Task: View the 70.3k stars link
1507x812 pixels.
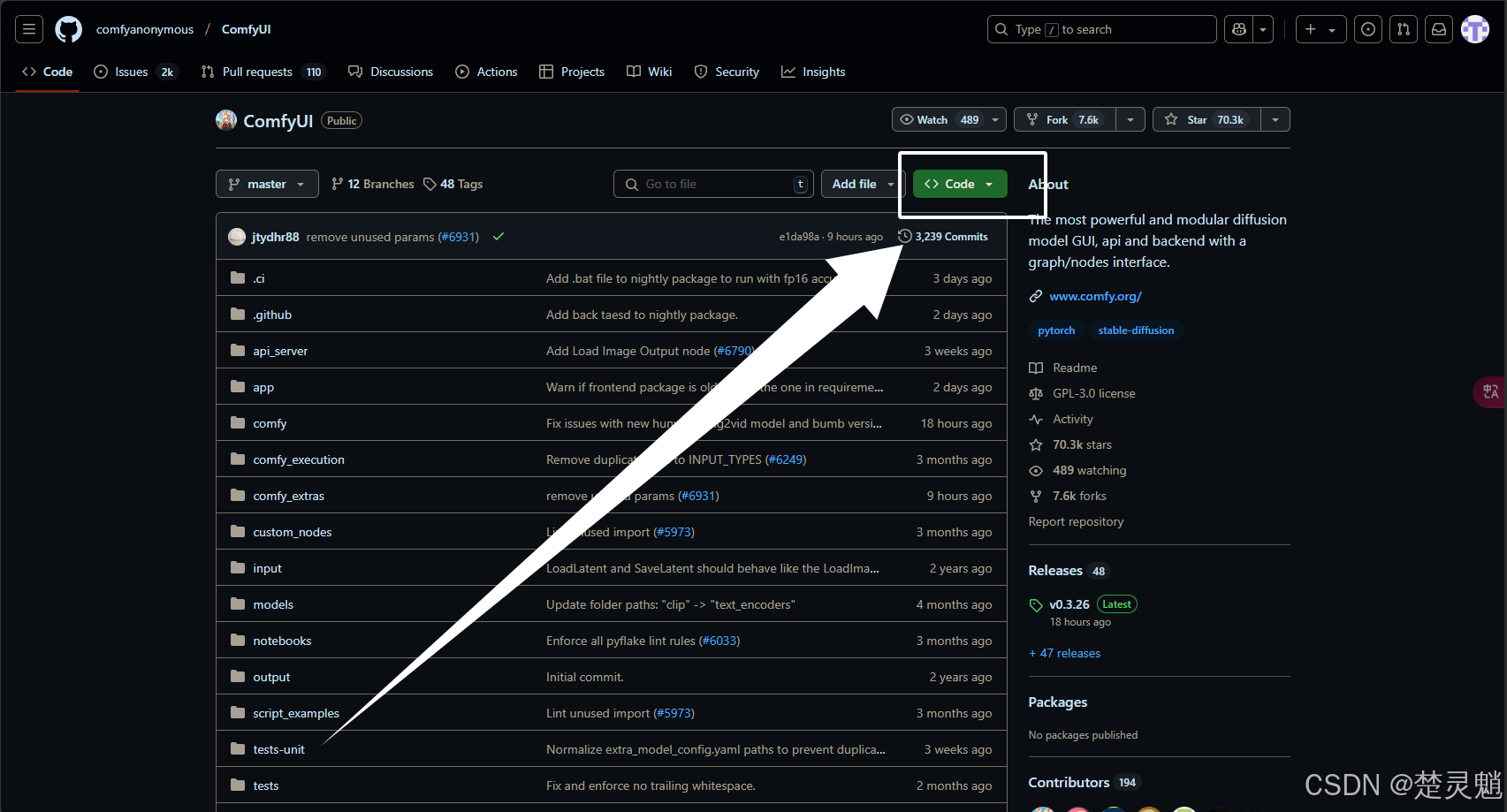Action: [x=1070, y=444]
